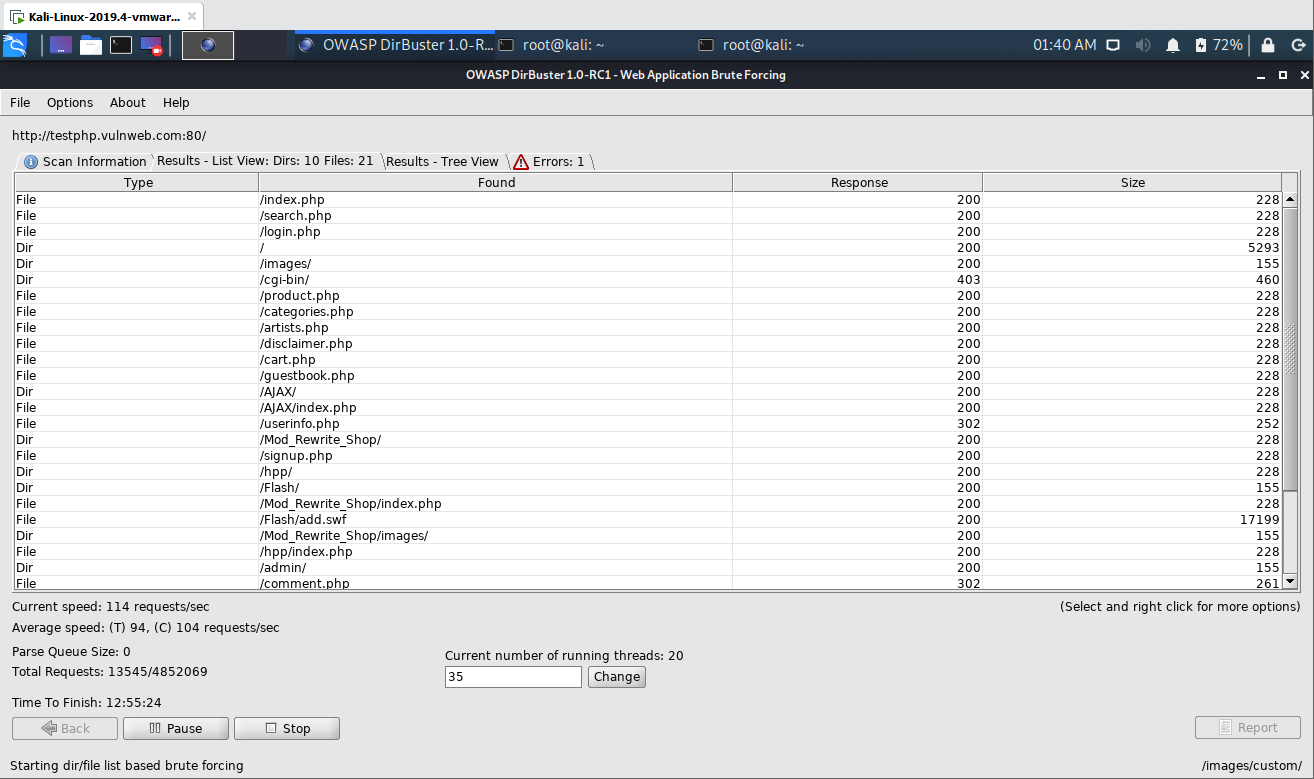Select the Results - List View tab
Image resolution: width=1314 pixels, height=779 pixels.
tap(265, 161)
